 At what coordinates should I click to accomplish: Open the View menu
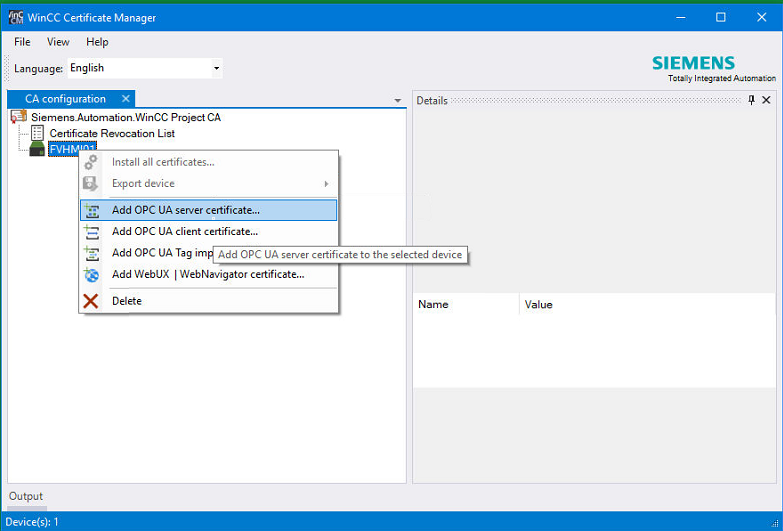coord(58,42)
